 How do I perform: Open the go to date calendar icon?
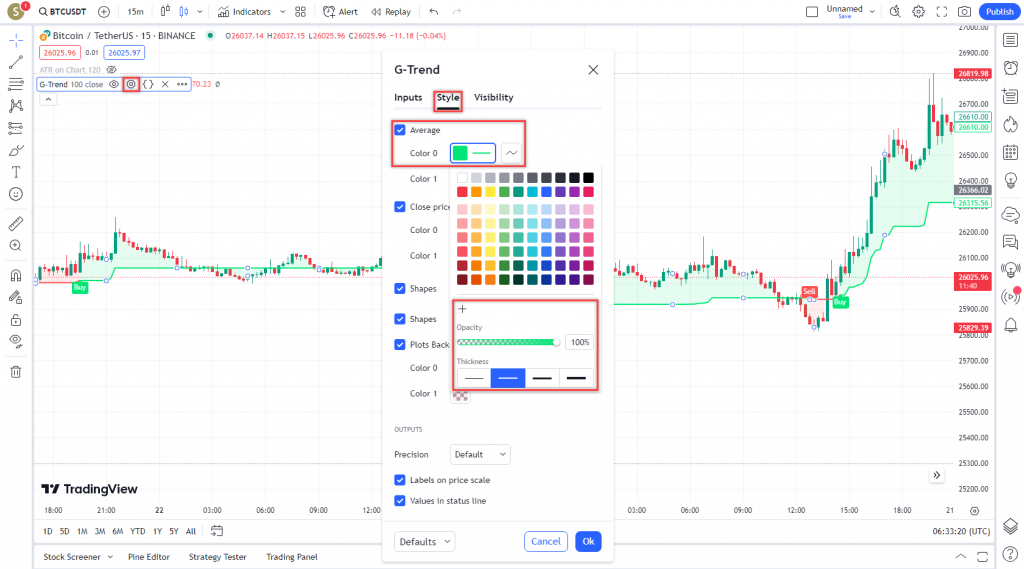(x=217, y=531)
